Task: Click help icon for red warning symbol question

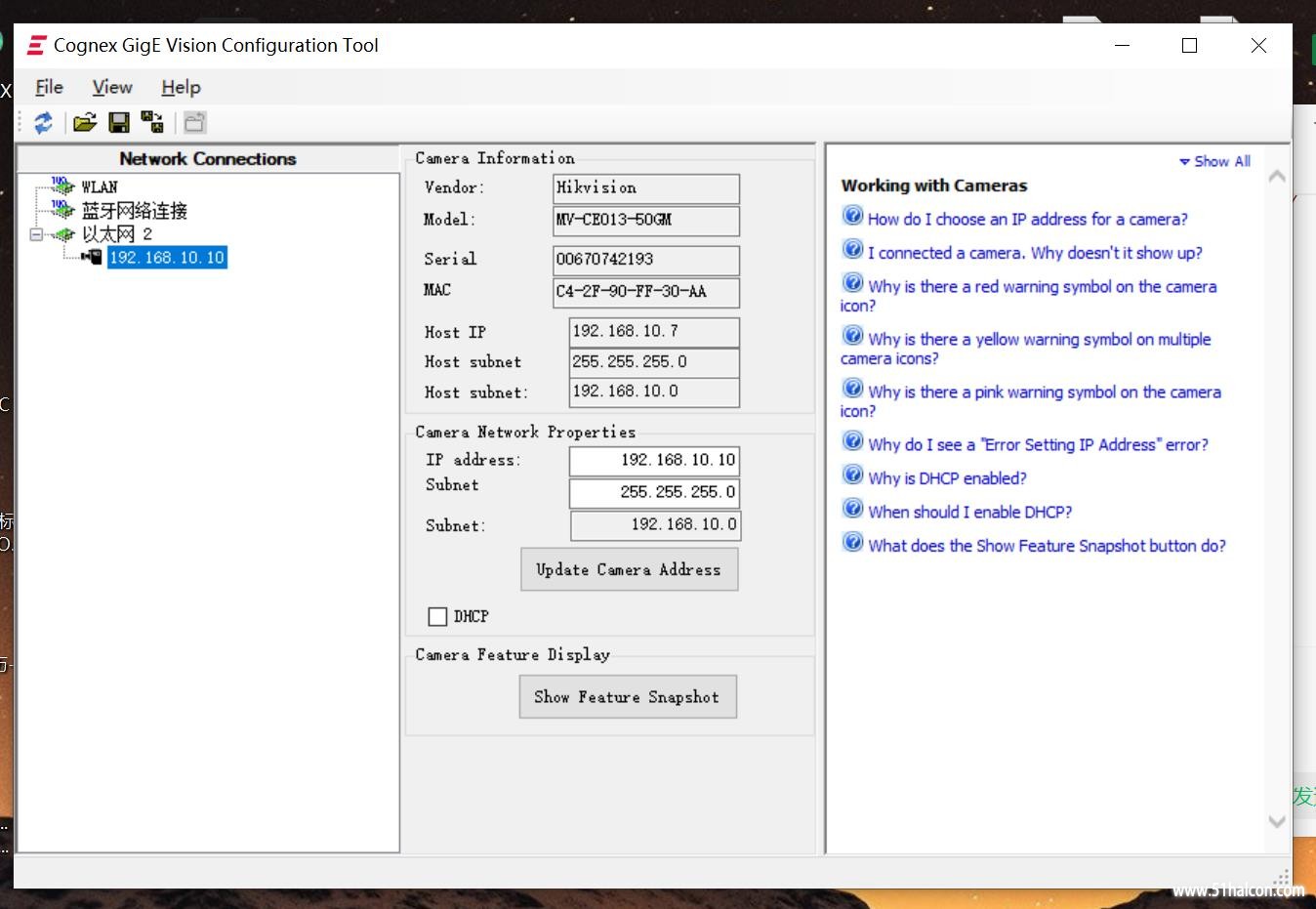Action: [x=852, y=283]
